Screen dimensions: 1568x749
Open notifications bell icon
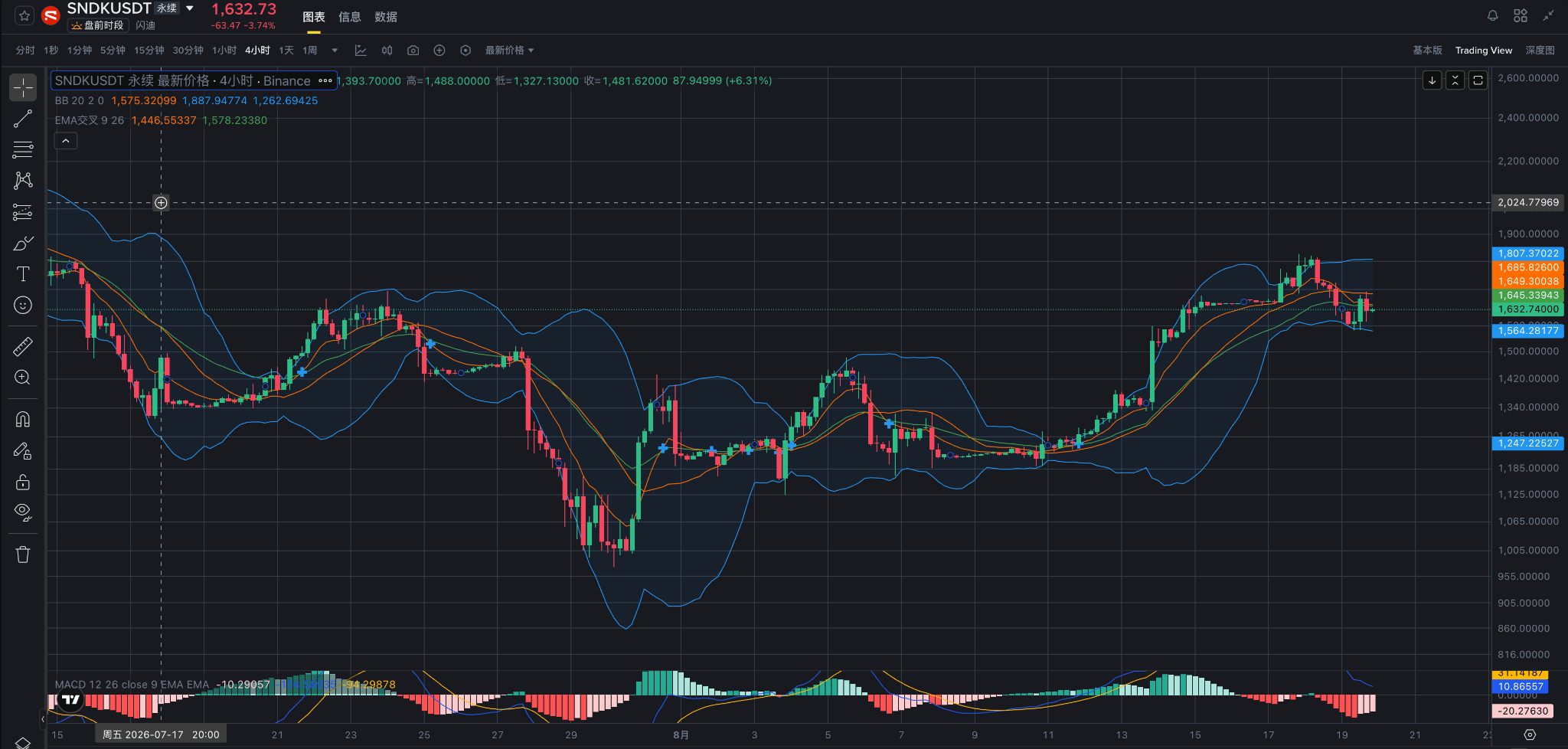click(1493, 15)
